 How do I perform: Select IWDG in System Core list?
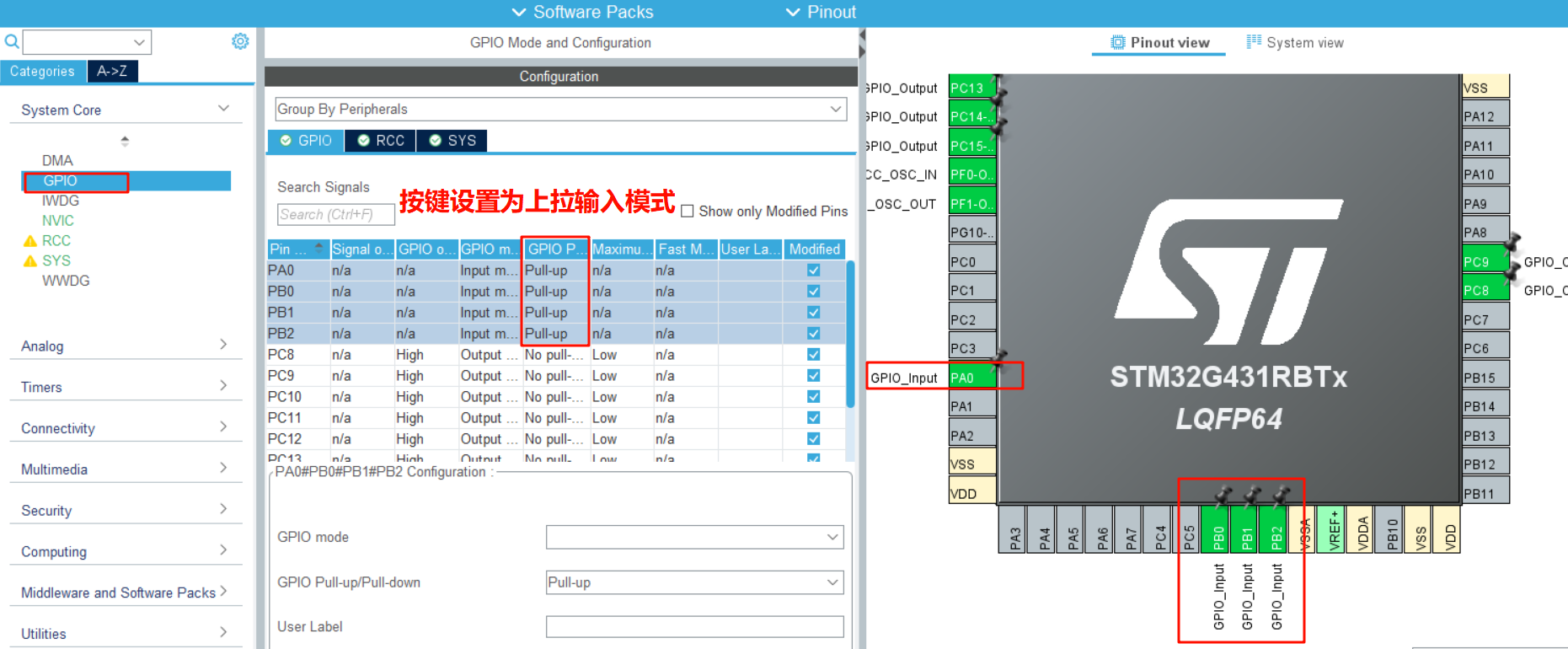coord(61,201)
